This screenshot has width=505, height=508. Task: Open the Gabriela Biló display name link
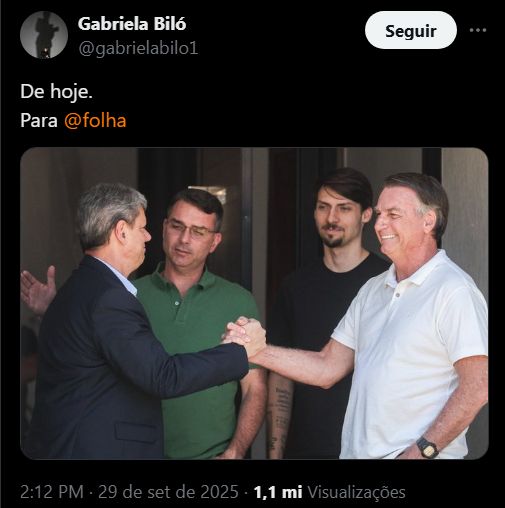pyautogui.click(x=132, y=24)
